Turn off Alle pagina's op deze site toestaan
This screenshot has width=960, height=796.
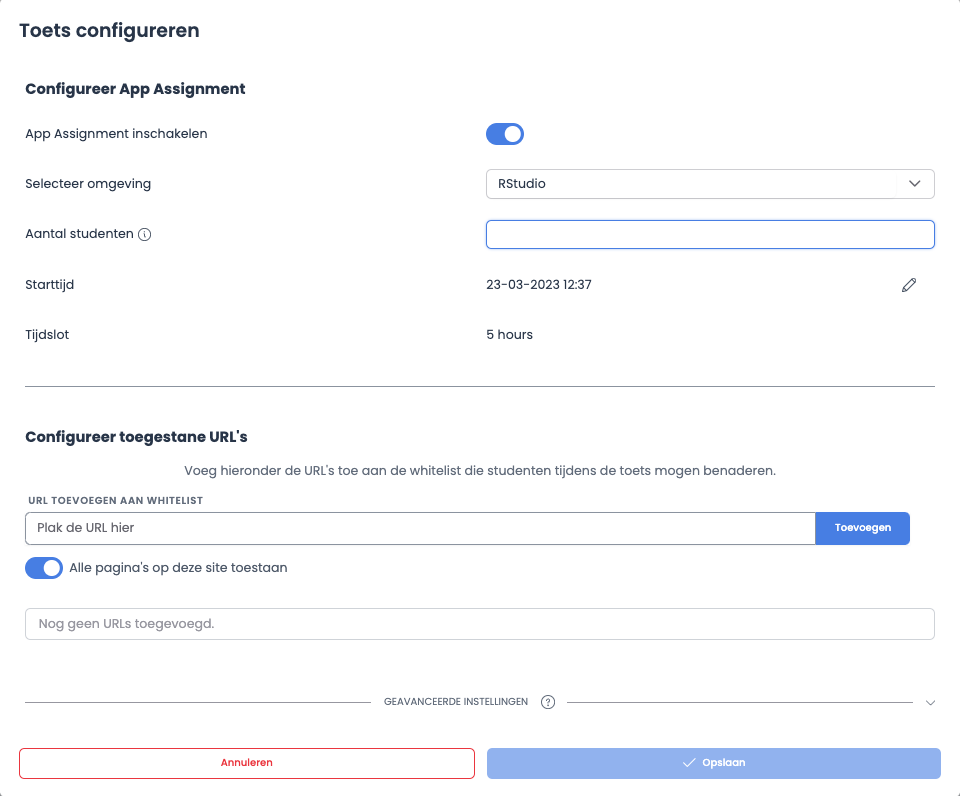[x=44, y=567]
